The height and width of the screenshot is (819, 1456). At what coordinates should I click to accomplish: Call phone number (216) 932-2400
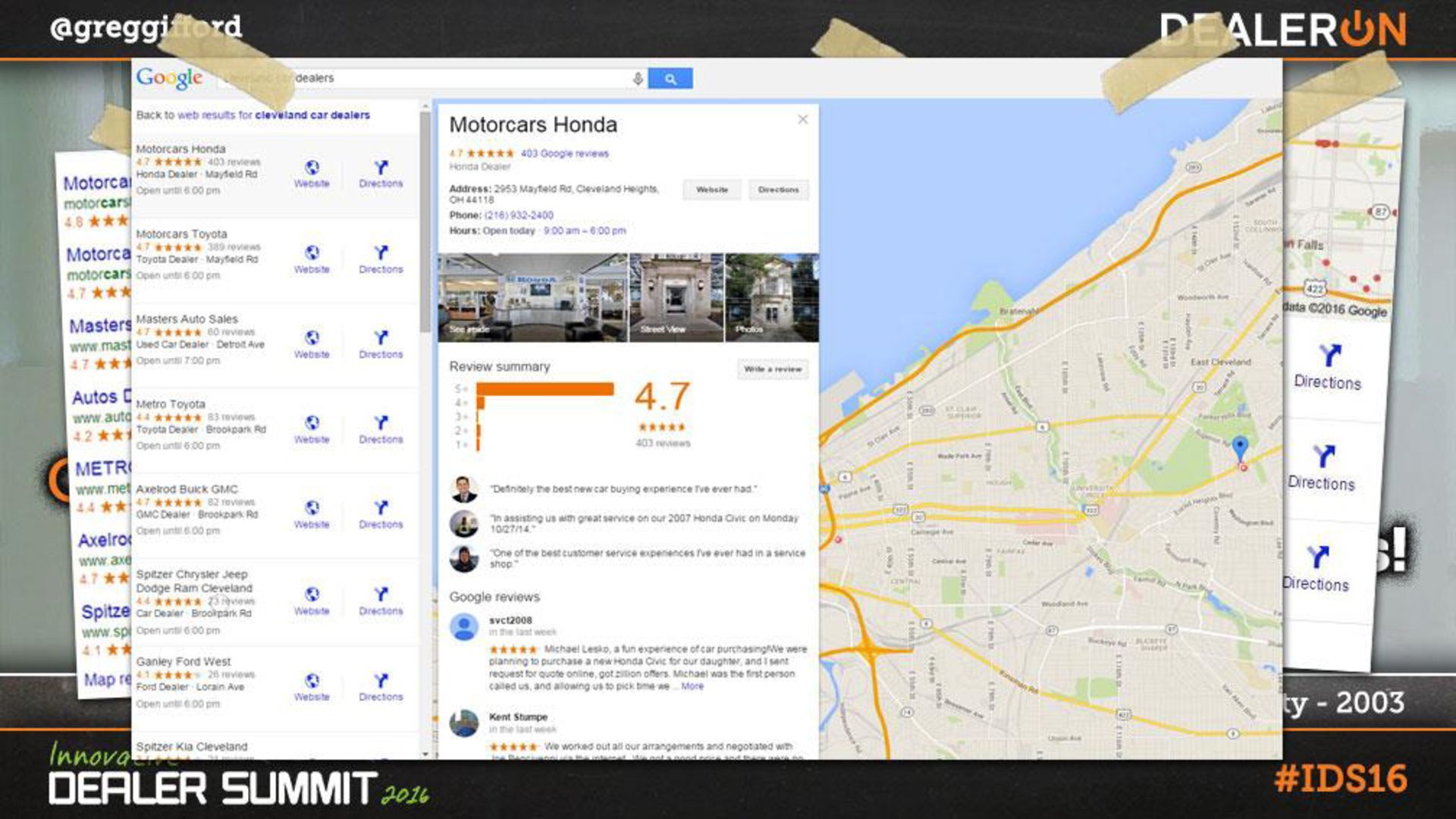tap(519, 215)
